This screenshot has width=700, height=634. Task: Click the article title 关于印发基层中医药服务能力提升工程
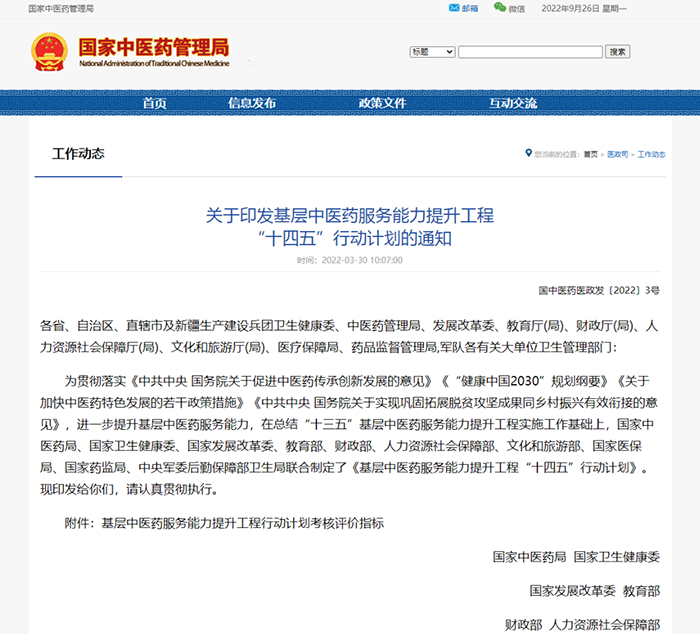(350, 216)
